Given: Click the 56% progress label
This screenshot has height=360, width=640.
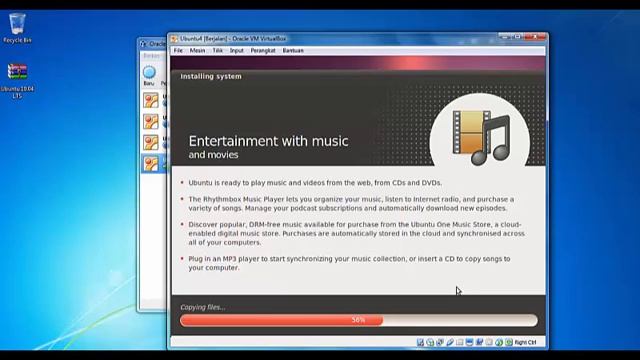Looking at the screenshot, I should (x=358, y=320).
